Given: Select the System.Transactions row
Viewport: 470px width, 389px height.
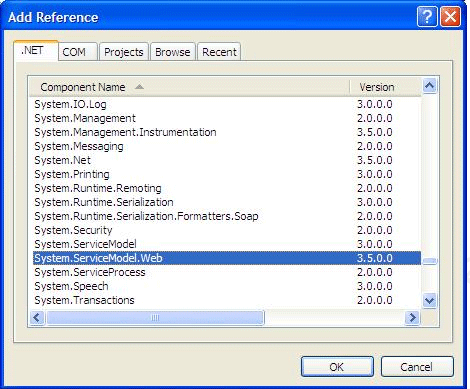Looking at the screenshot, I should pyautogui.click(x=227, y=300).
